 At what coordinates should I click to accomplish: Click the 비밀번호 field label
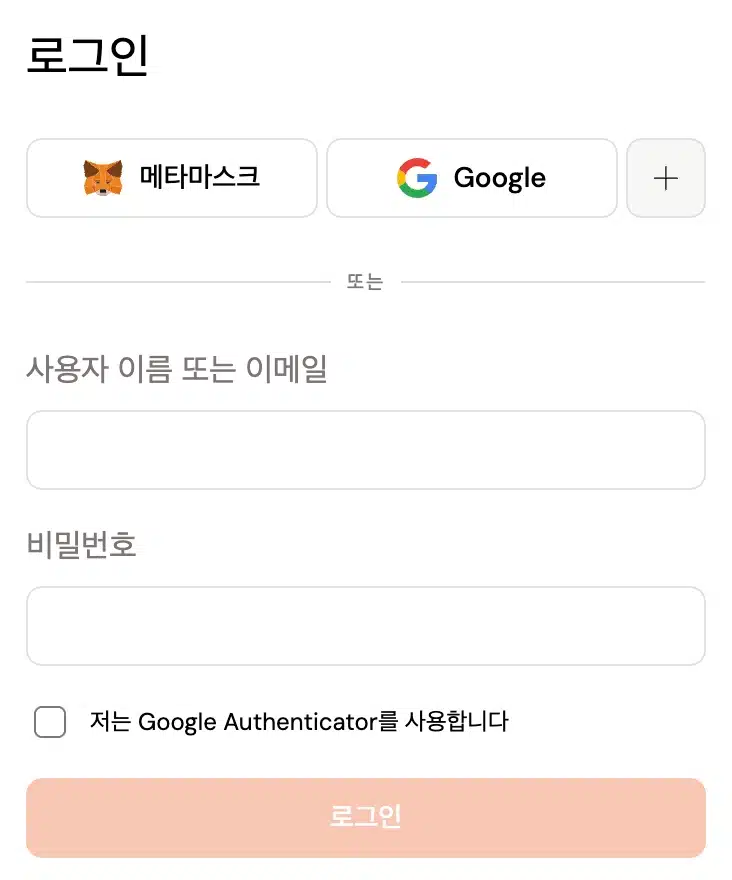81,544
